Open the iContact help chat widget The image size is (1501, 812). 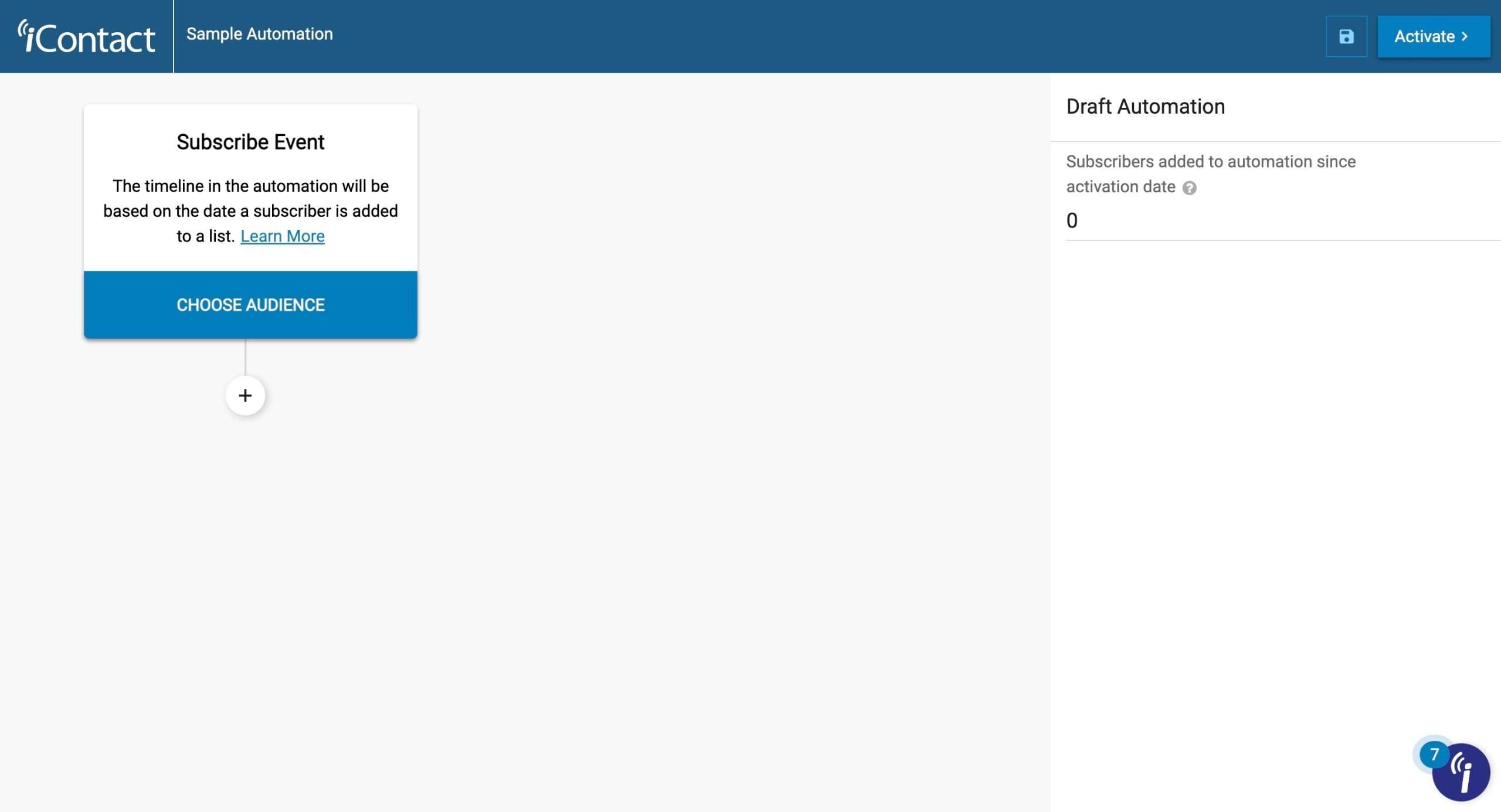pyautogui.click(x=1461, y=773)
